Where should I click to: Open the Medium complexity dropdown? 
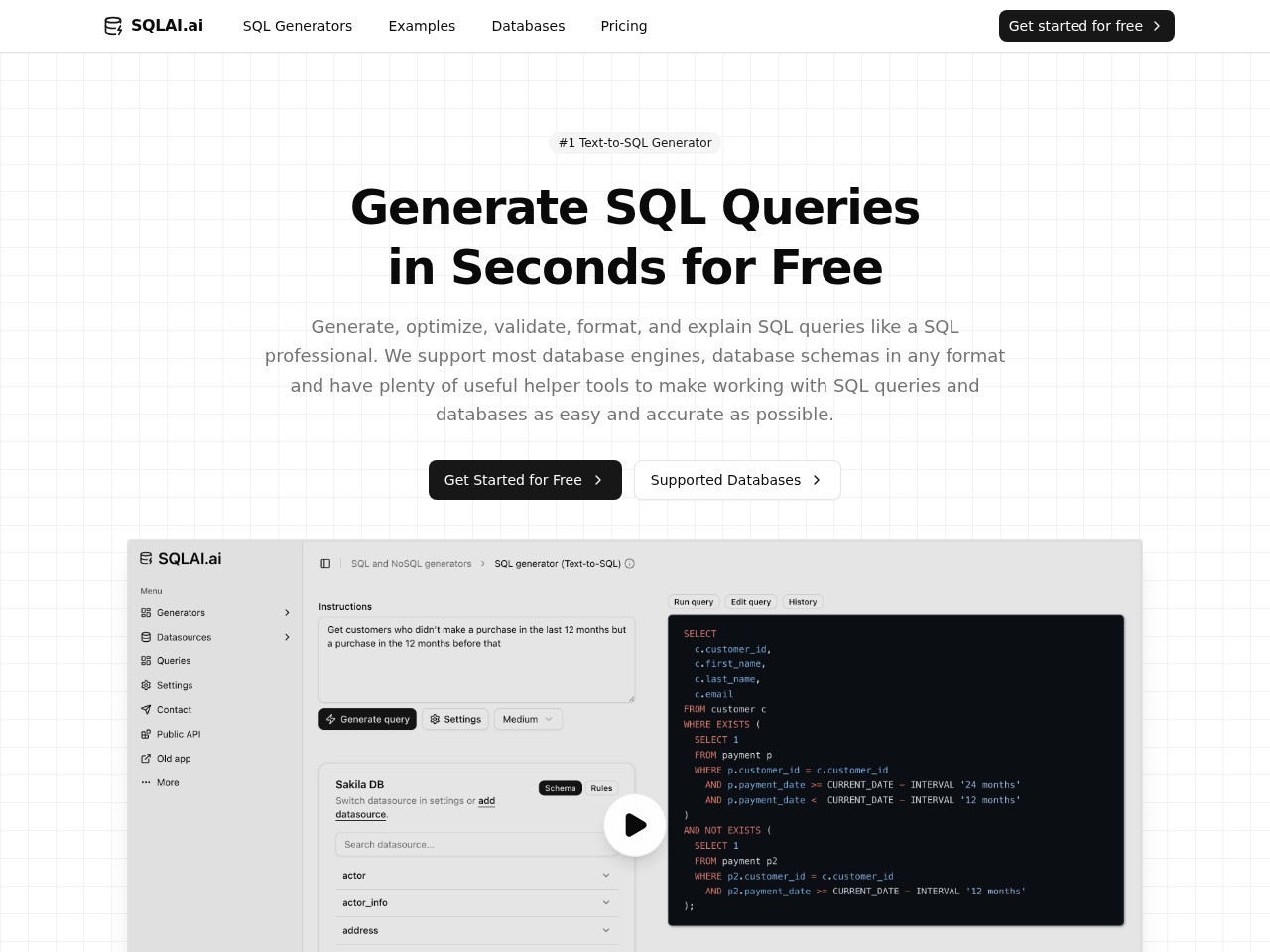point(528,719)
